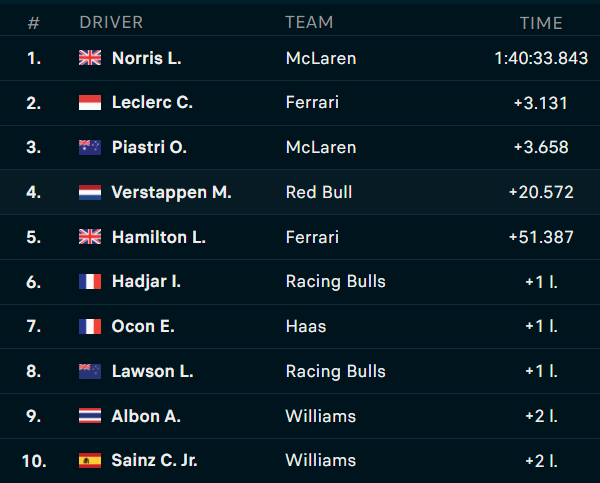Click the British flag beside Norris L.
600x483 pixels.
click(x=90, y=58)
